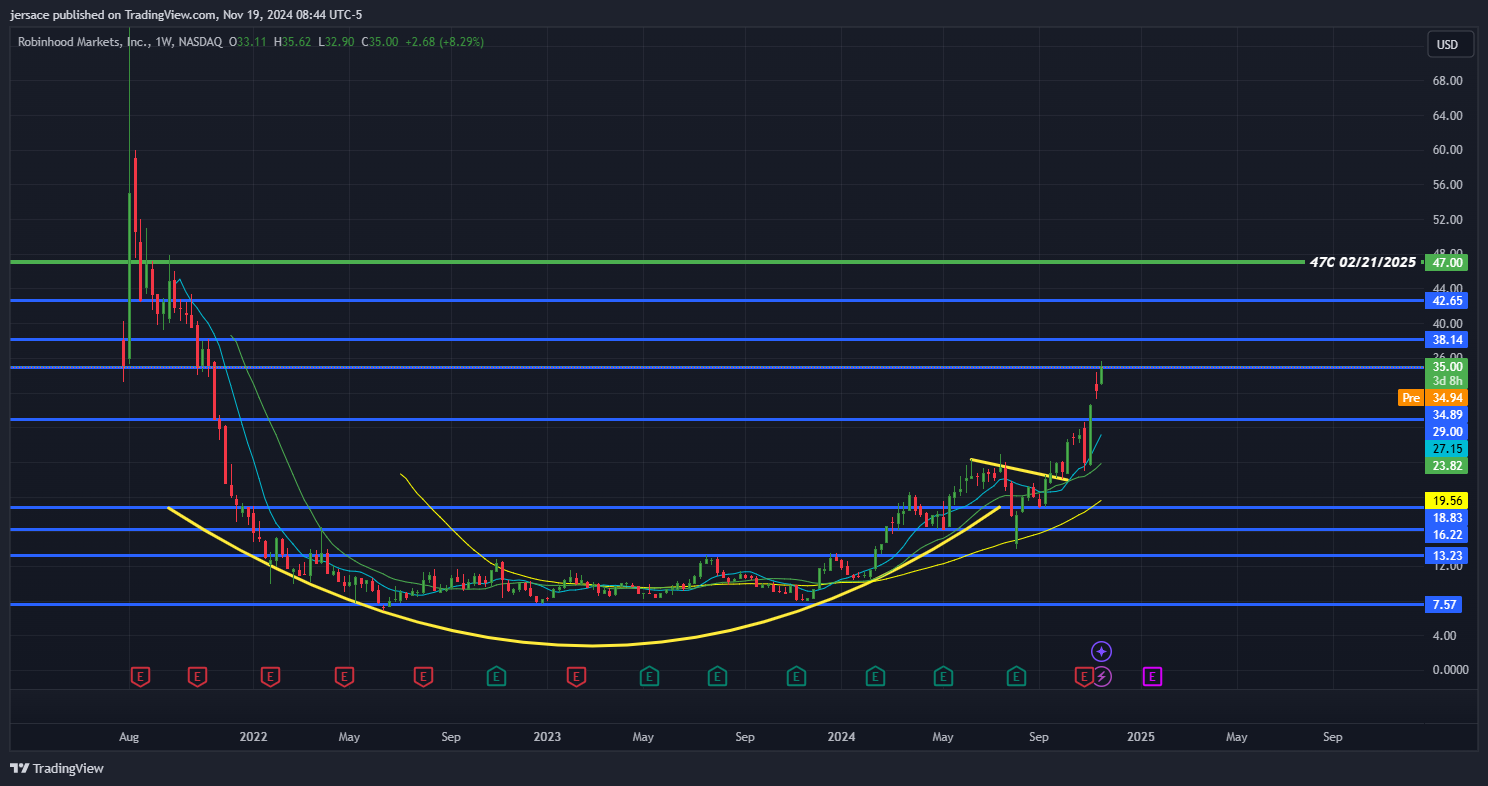Select the current price 35.00 label
This screenshot has height=786, width=1488.
coord(1447,366)
